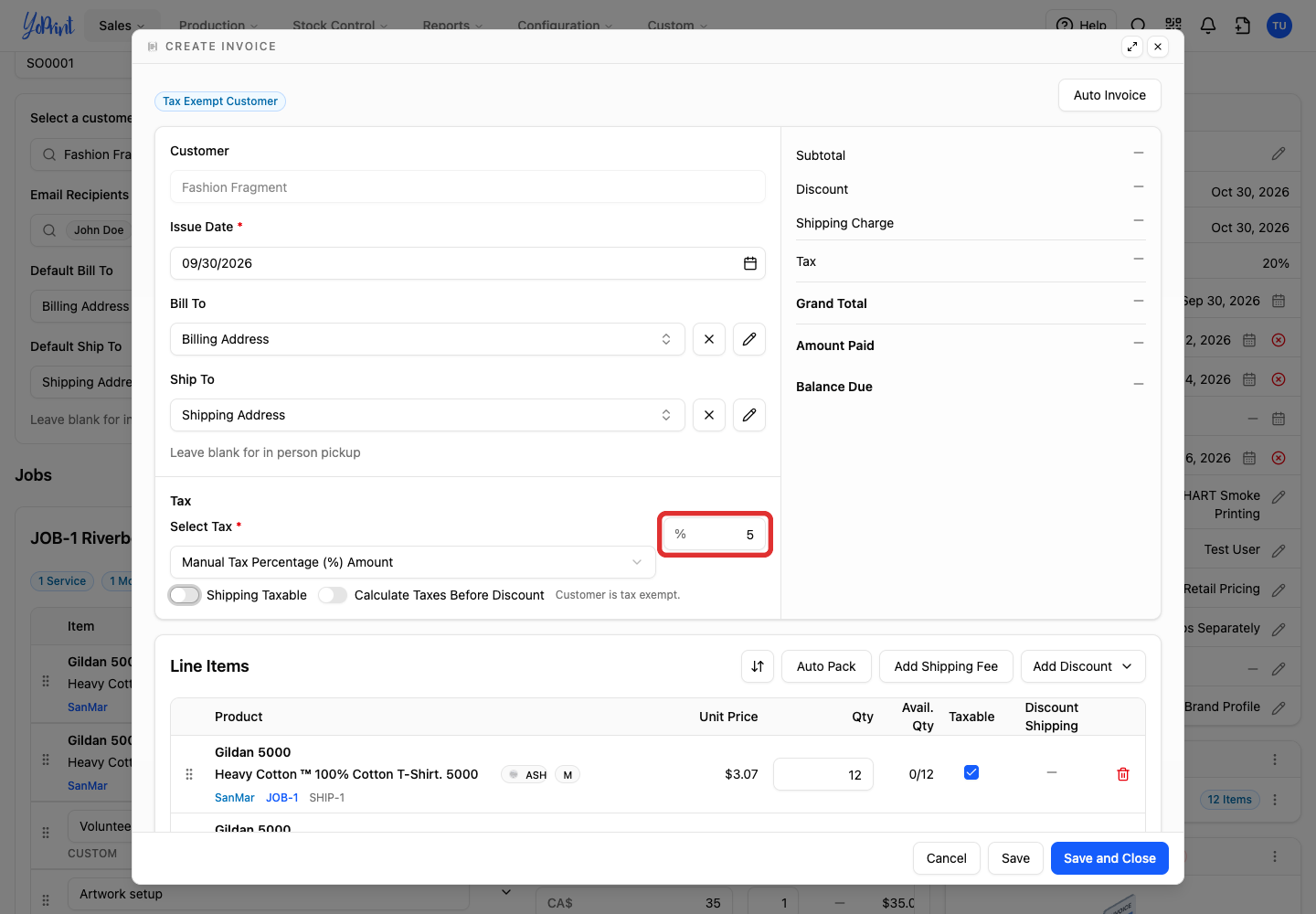Viewport: 1316px width, 914px height.
Task: Open the notifications bell icon
Action: tap(1208, 26)
